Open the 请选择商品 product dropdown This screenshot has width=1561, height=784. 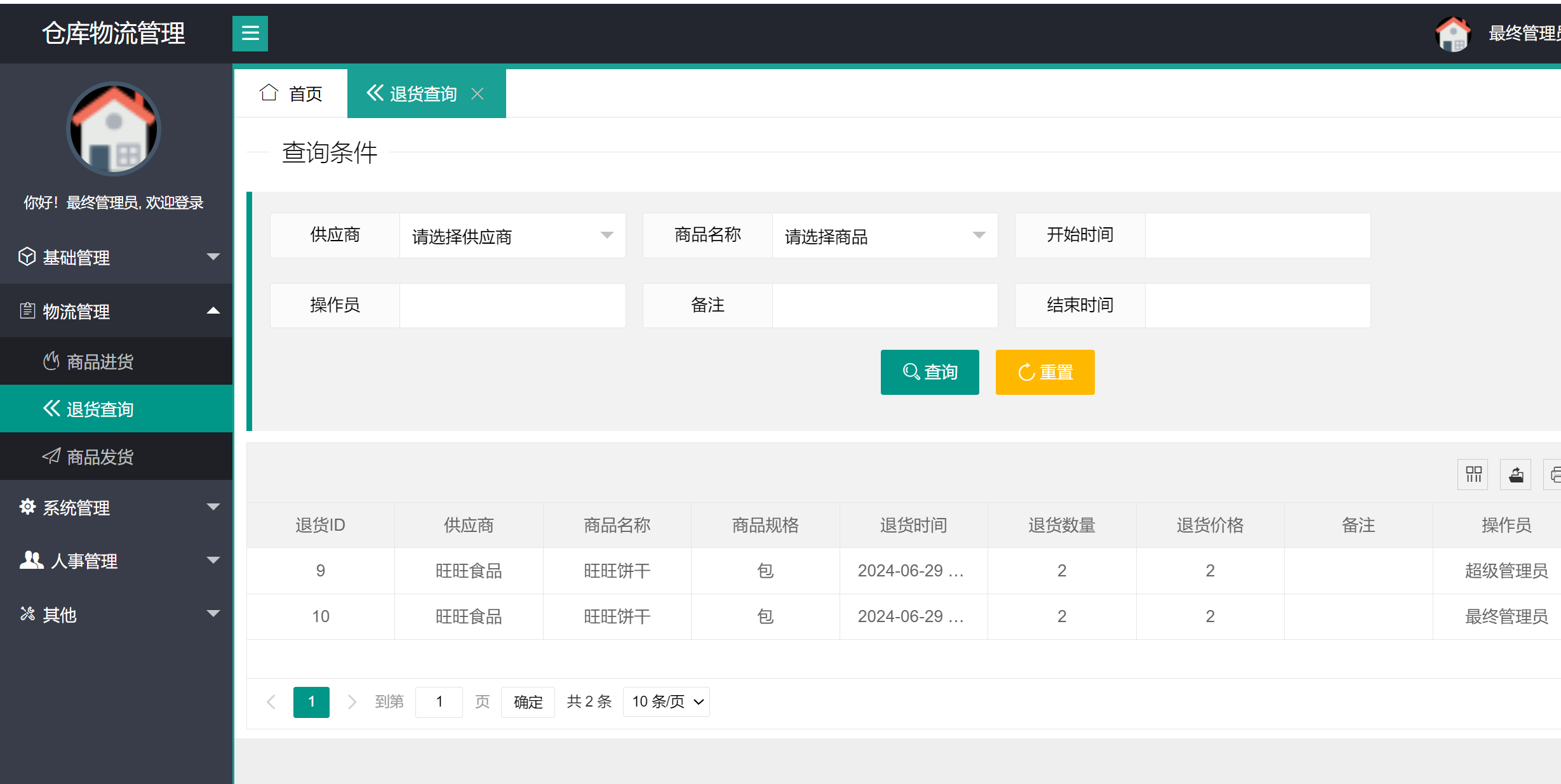click(x=884, y=236)
